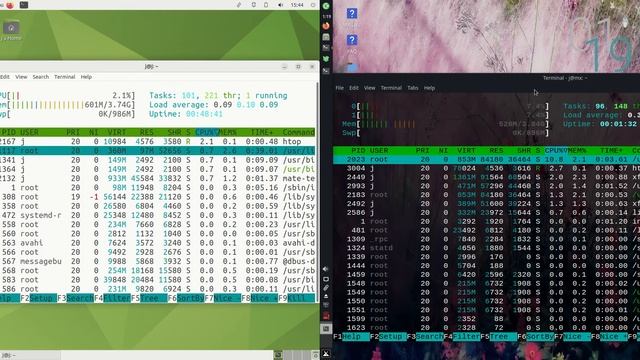The height and width of the screenshot is (360, 640).
Task: Select the messagebu process row in left htop
Action: pos(158,261)
